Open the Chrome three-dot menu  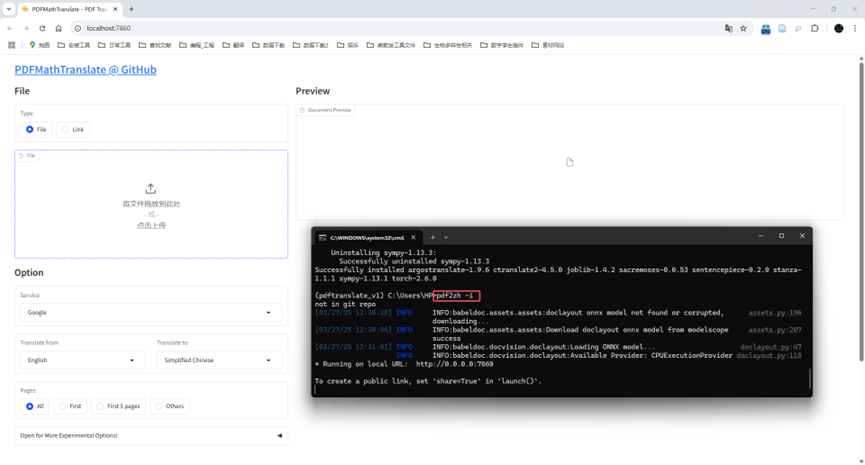[x=855, y=28]
